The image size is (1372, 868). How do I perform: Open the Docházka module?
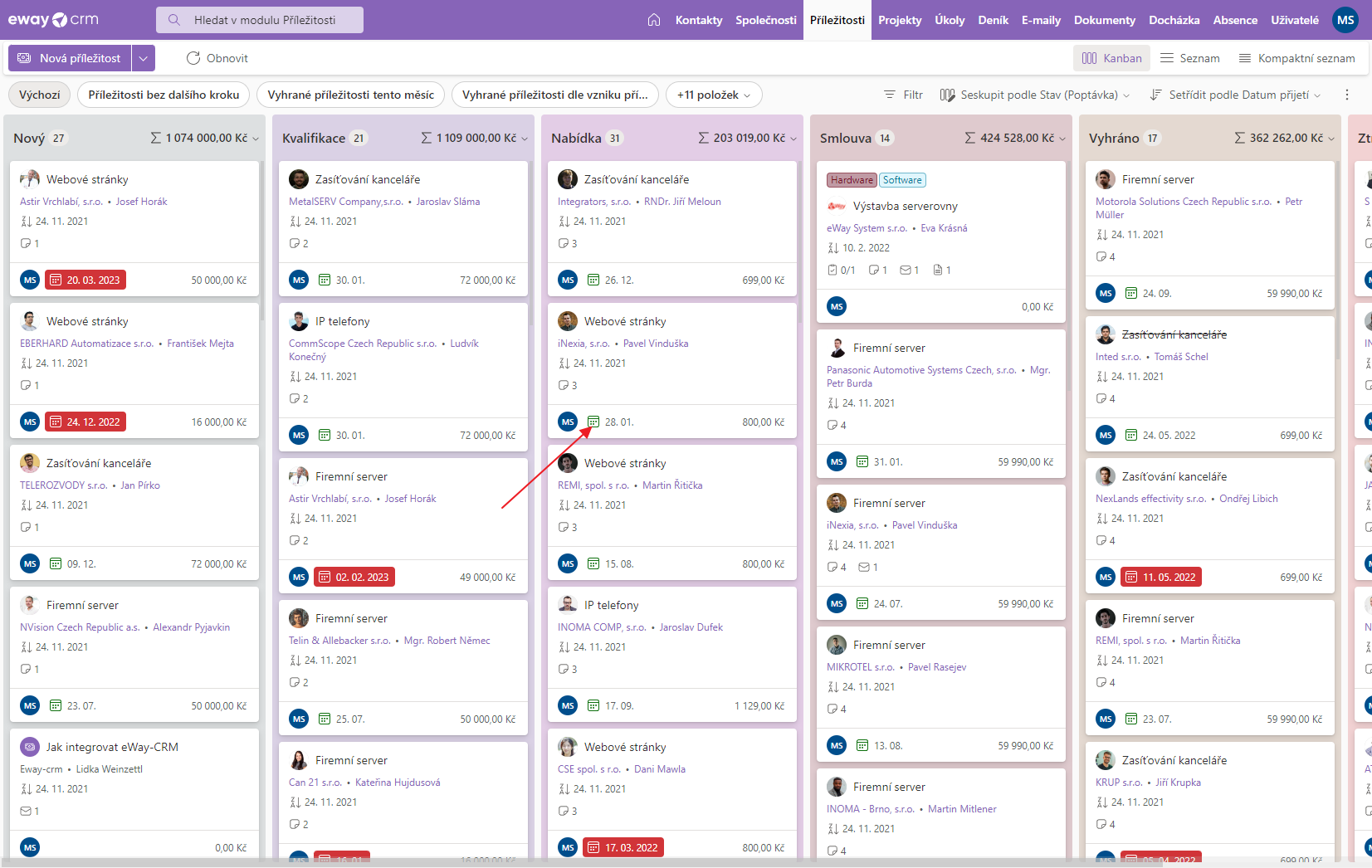tap(1174, 20)
